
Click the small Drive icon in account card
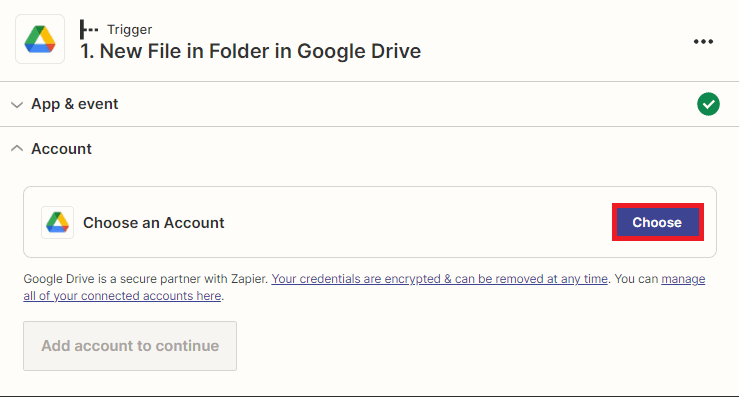(57, 222)
